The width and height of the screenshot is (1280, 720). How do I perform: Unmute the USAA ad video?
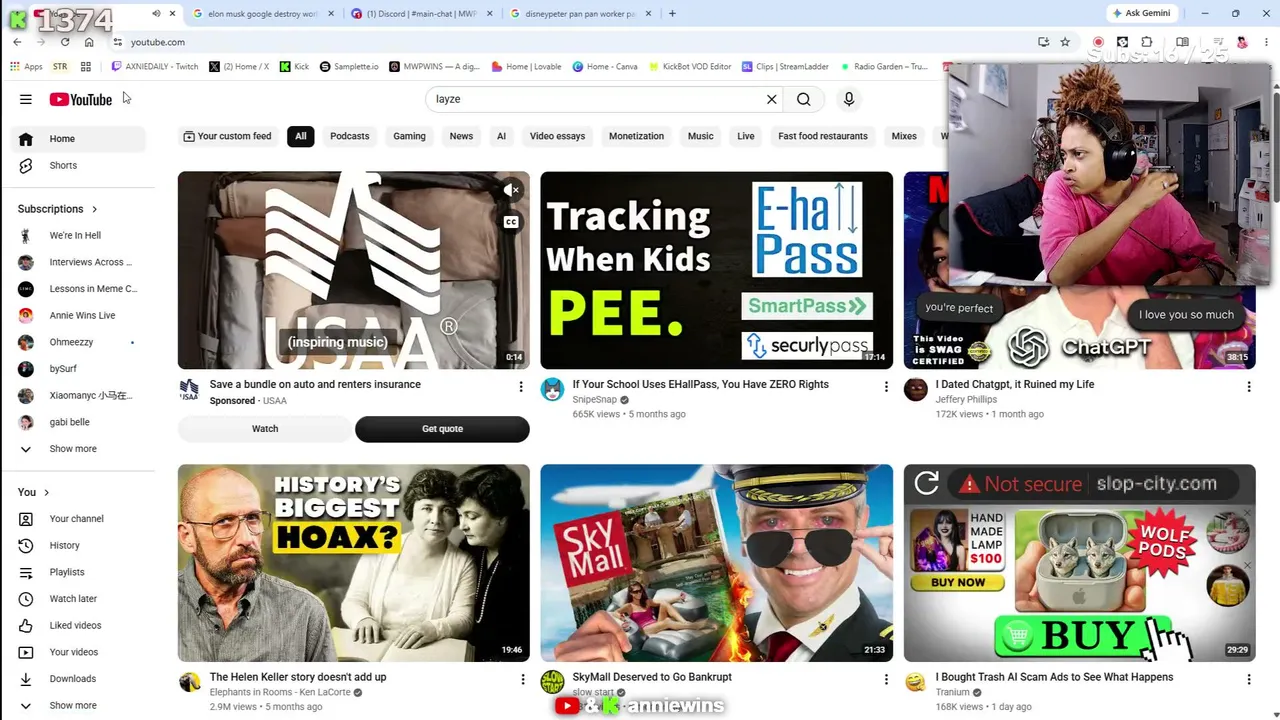click(x=511, y=190)
